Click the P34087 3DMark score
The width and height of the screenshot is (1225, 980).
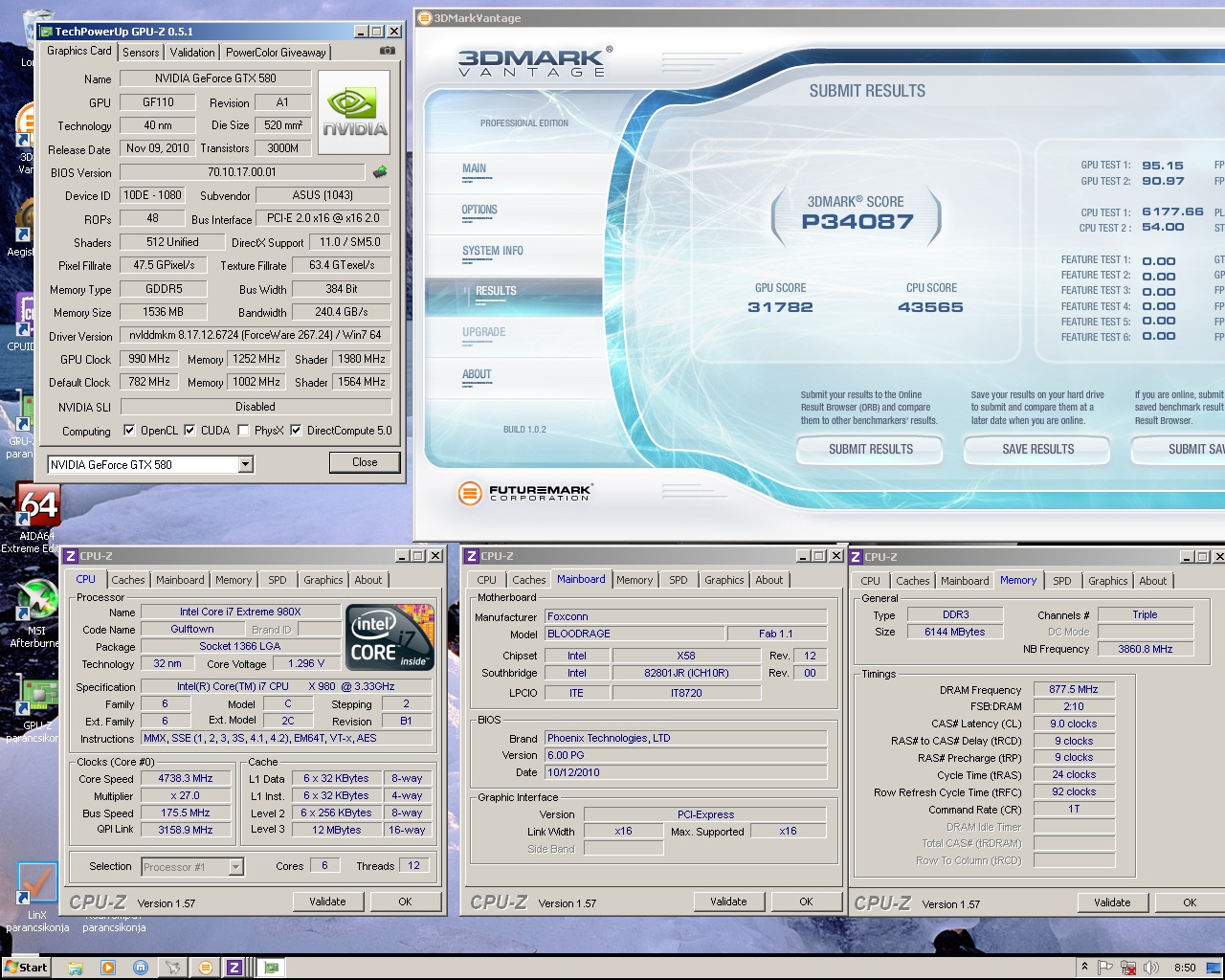(x=857, y=222)
